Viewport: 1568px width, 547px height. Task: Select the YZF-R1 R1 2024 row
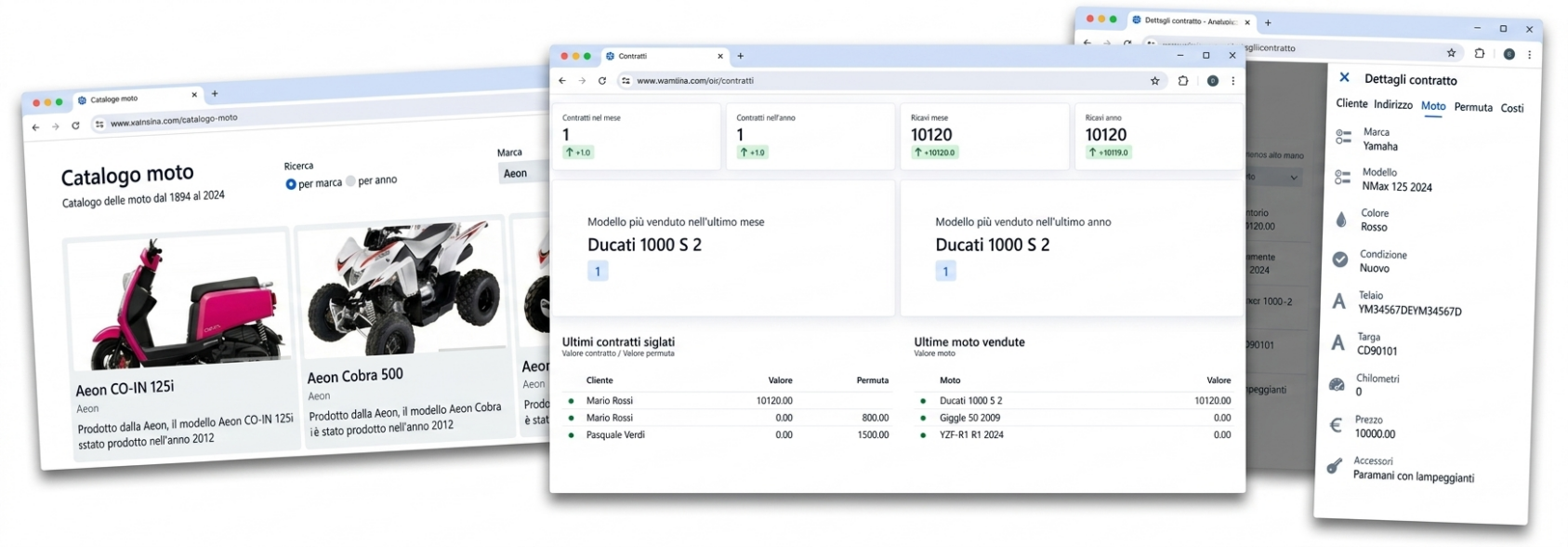(x=1074, y=434)
